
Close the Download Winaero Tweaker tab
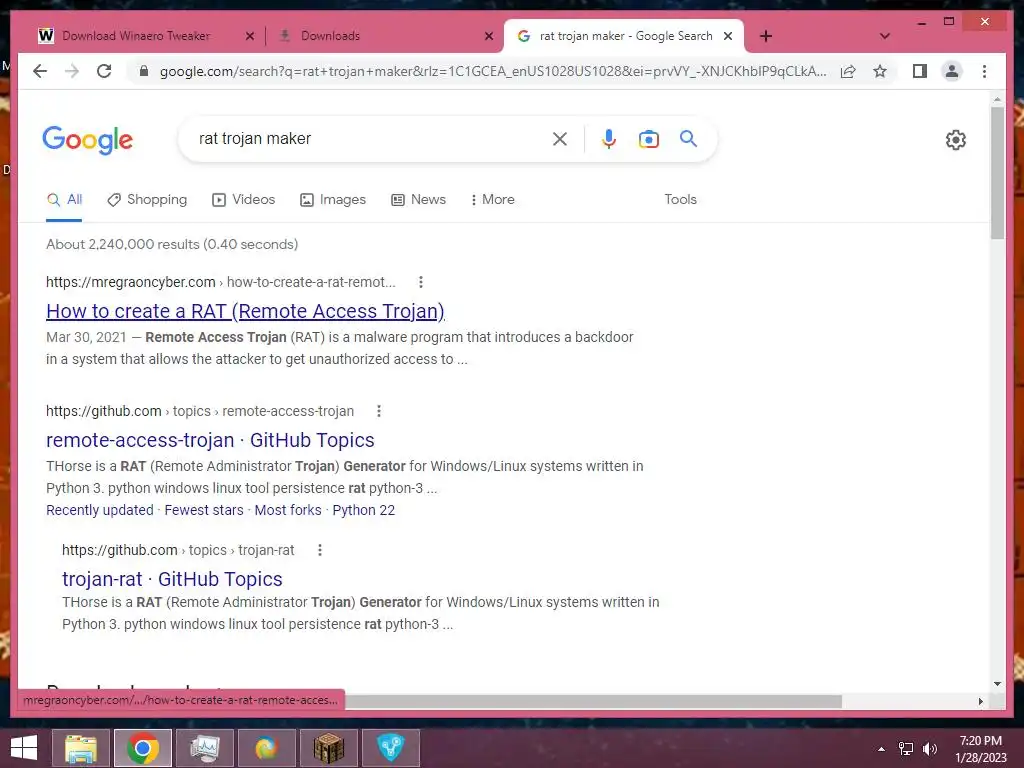pyautogui.click(x=249, y=36)
